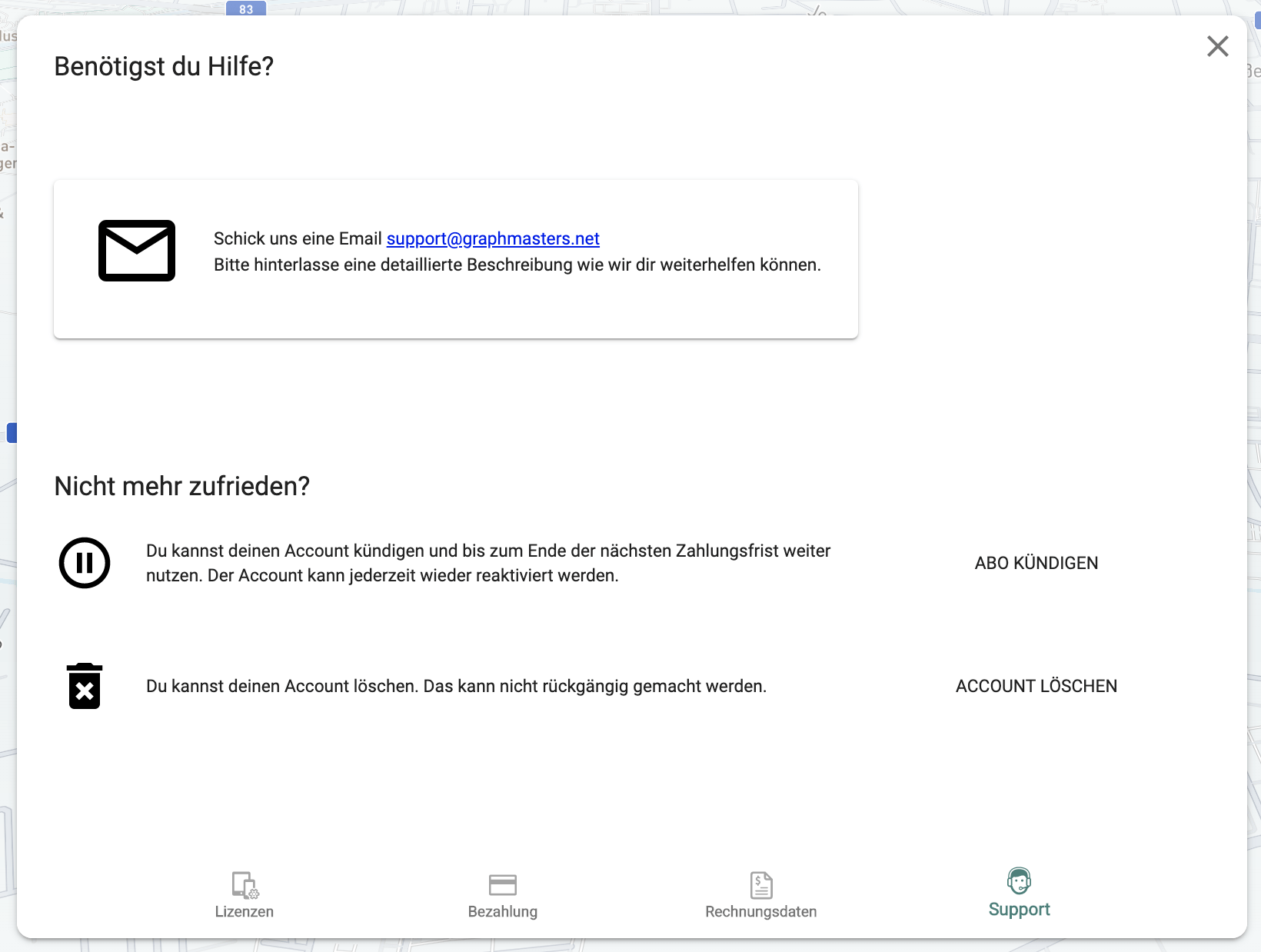Click the pause icon beside the cancellation text
1261x952 pixels.
tap(85, 563)
